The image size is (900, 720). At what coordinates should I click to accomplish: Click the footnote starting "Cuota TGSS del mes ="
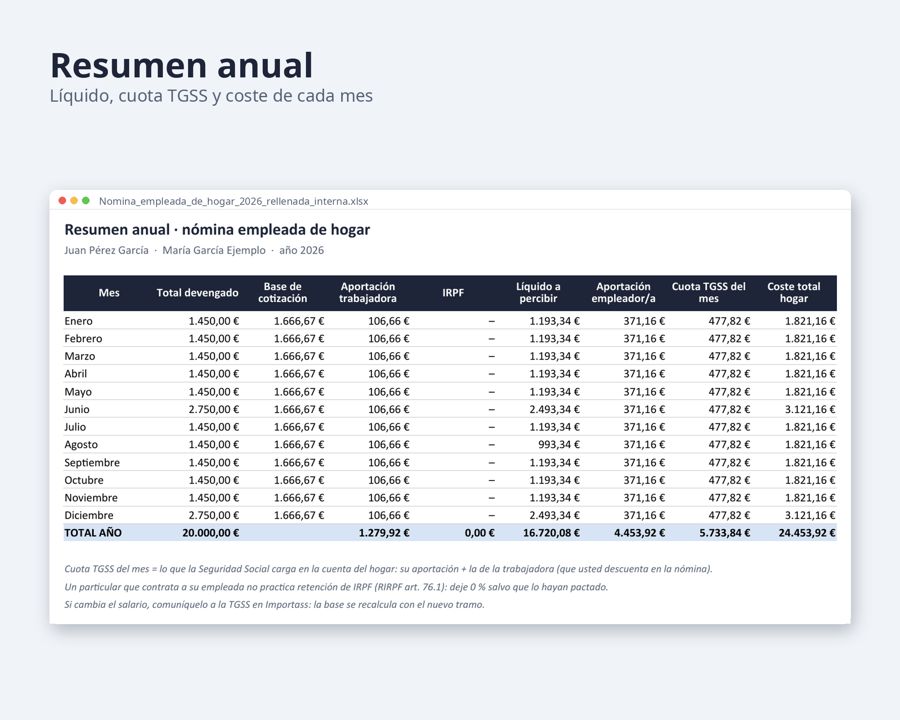(388, 569)
